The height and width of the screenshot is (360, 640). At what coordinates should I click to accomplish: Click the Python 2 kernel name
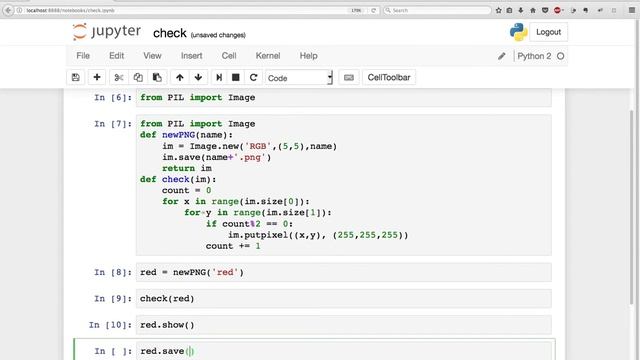click(534, 56)
